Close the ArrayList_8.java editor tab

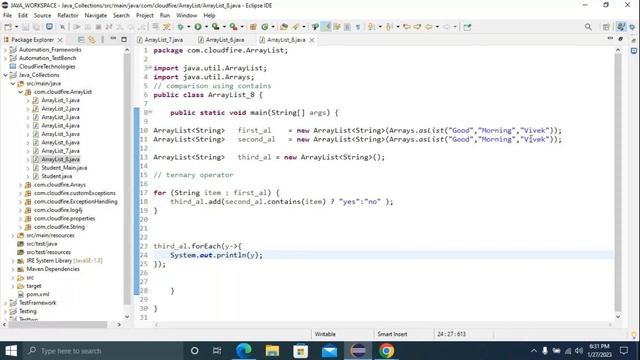pos(312,40)
